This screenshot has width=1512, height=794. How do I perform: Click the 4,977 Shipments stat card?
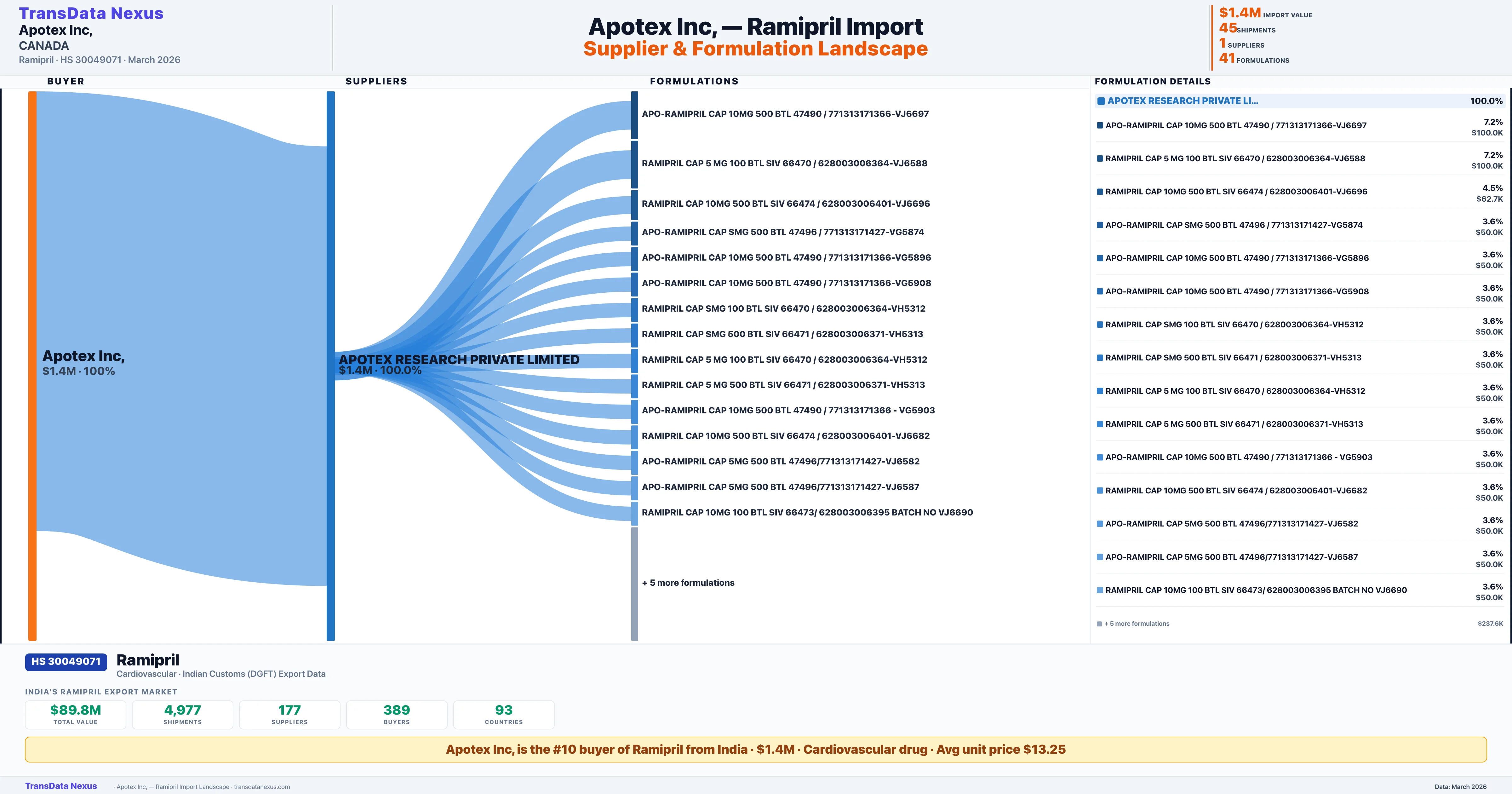coord(183,714)
